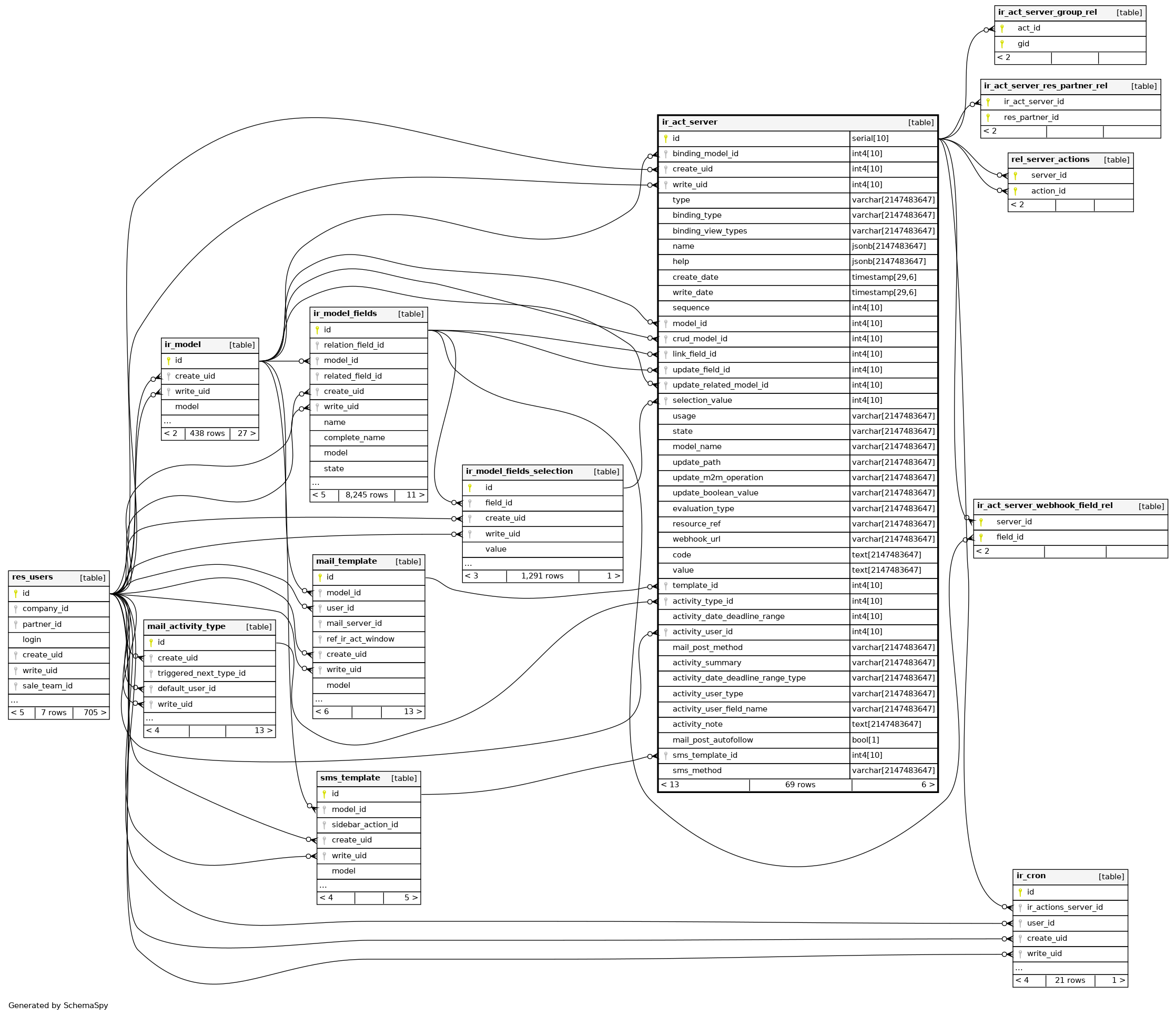The width and height of the screenshot is (1176, 1016).
Task: Click the yellow key icon next to act_id
Action: 1002,28
